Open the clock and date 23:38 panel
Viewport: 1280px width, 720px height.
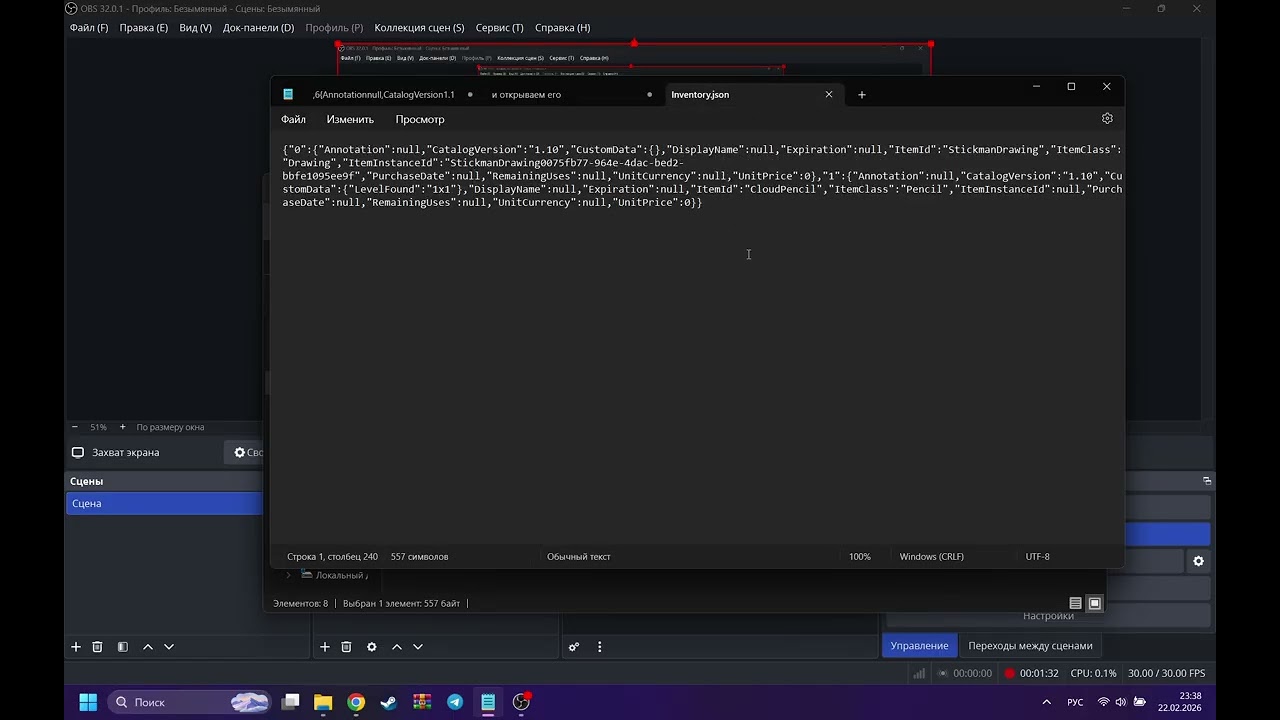tap(1180, 702)
